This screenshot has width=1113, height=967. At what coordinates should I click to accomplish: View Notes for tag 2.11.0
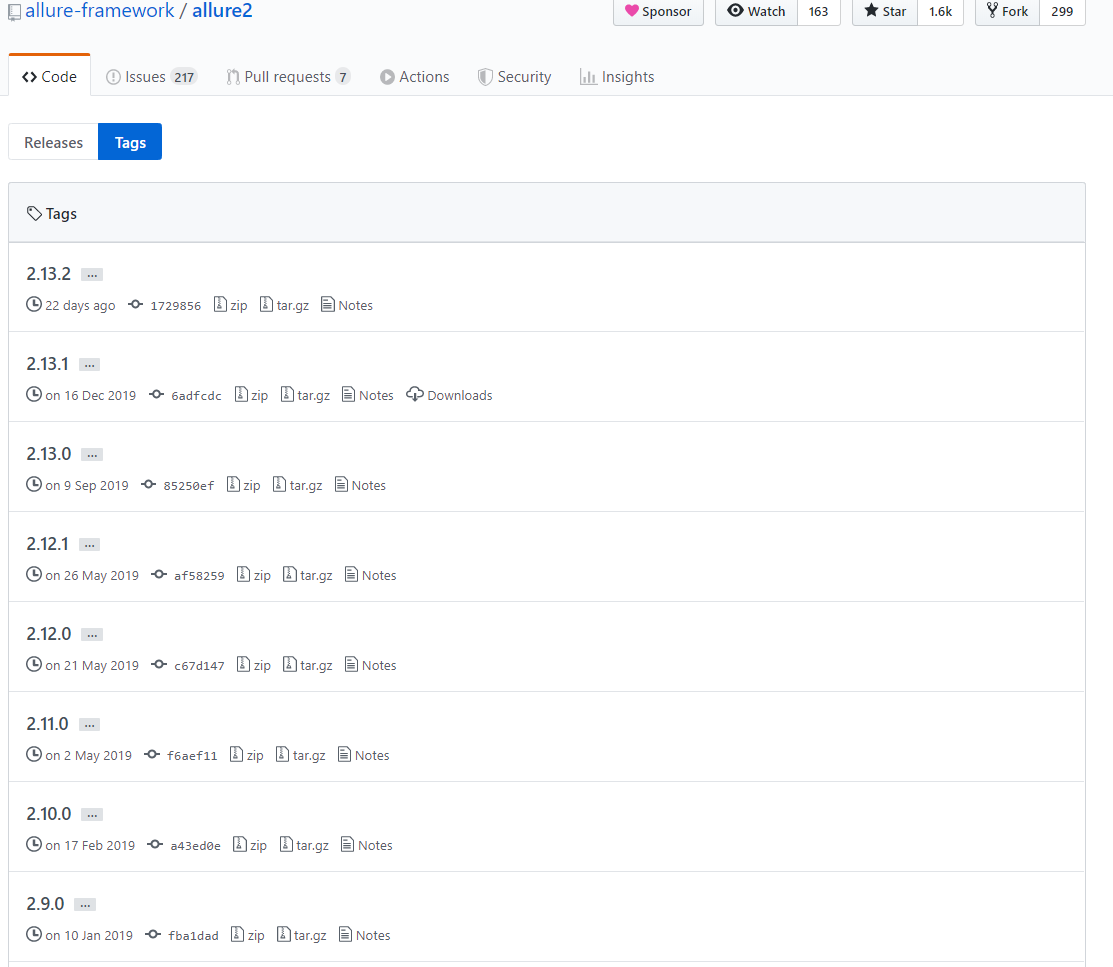click(364, 756)
